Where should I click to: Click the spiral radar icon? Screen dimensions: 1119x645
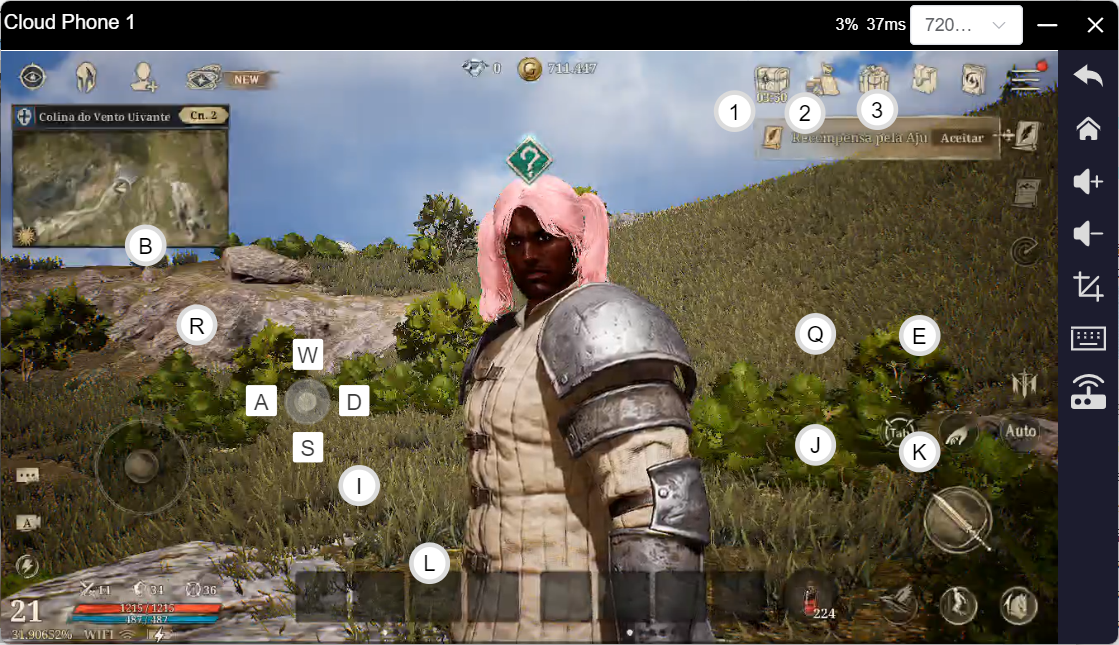(x=1026, y=250)
